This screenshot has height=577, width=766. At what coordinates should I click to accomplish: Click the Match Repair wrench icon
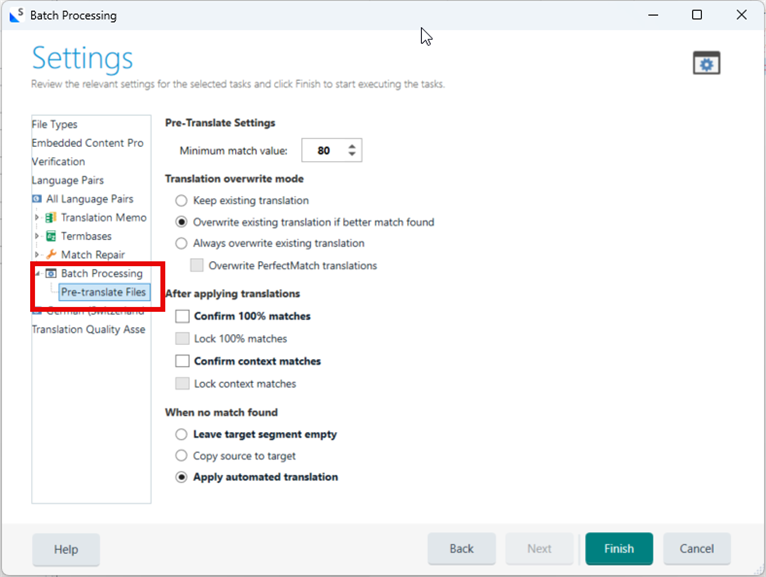coord(51,255)
